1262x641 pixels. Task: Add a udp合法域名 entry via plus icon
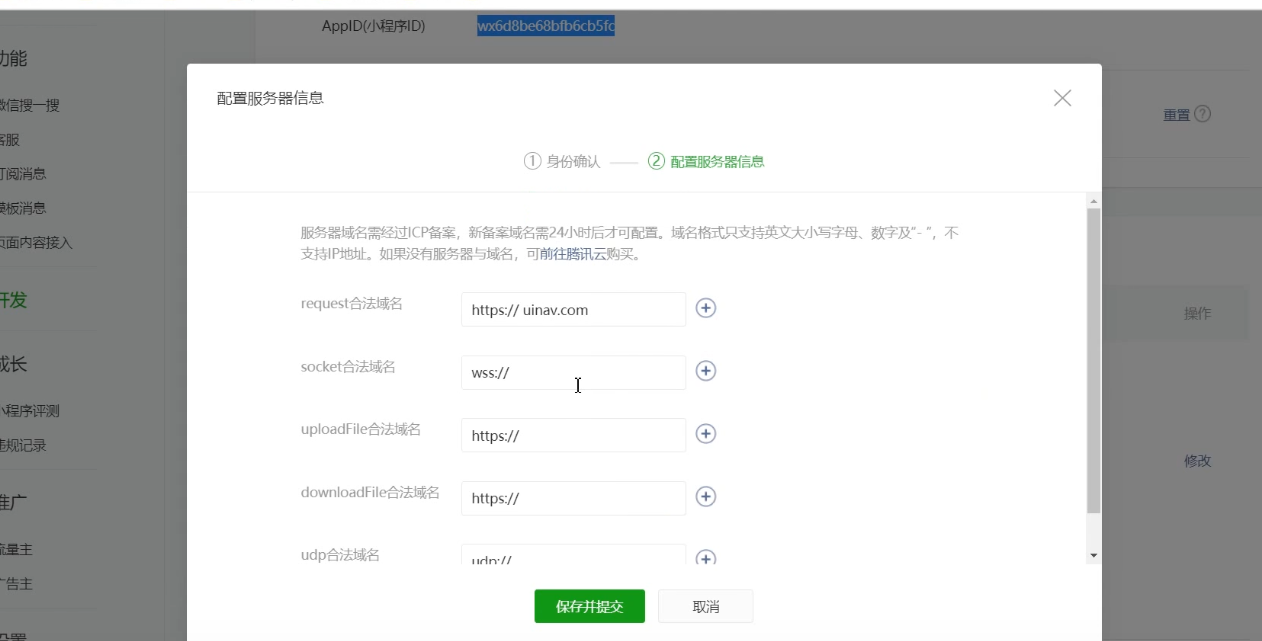pos(706,556)
